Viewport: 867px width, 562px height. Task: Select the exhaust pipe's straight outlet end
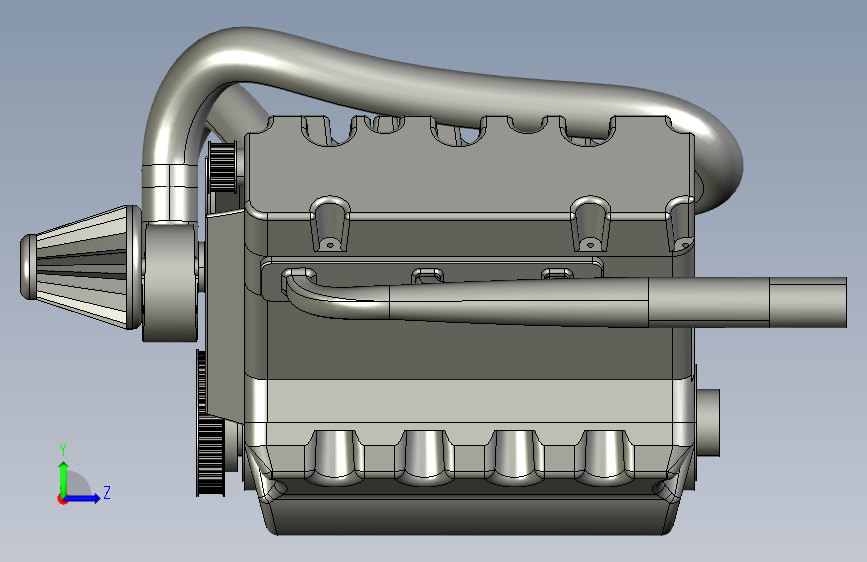click(808, 302)
